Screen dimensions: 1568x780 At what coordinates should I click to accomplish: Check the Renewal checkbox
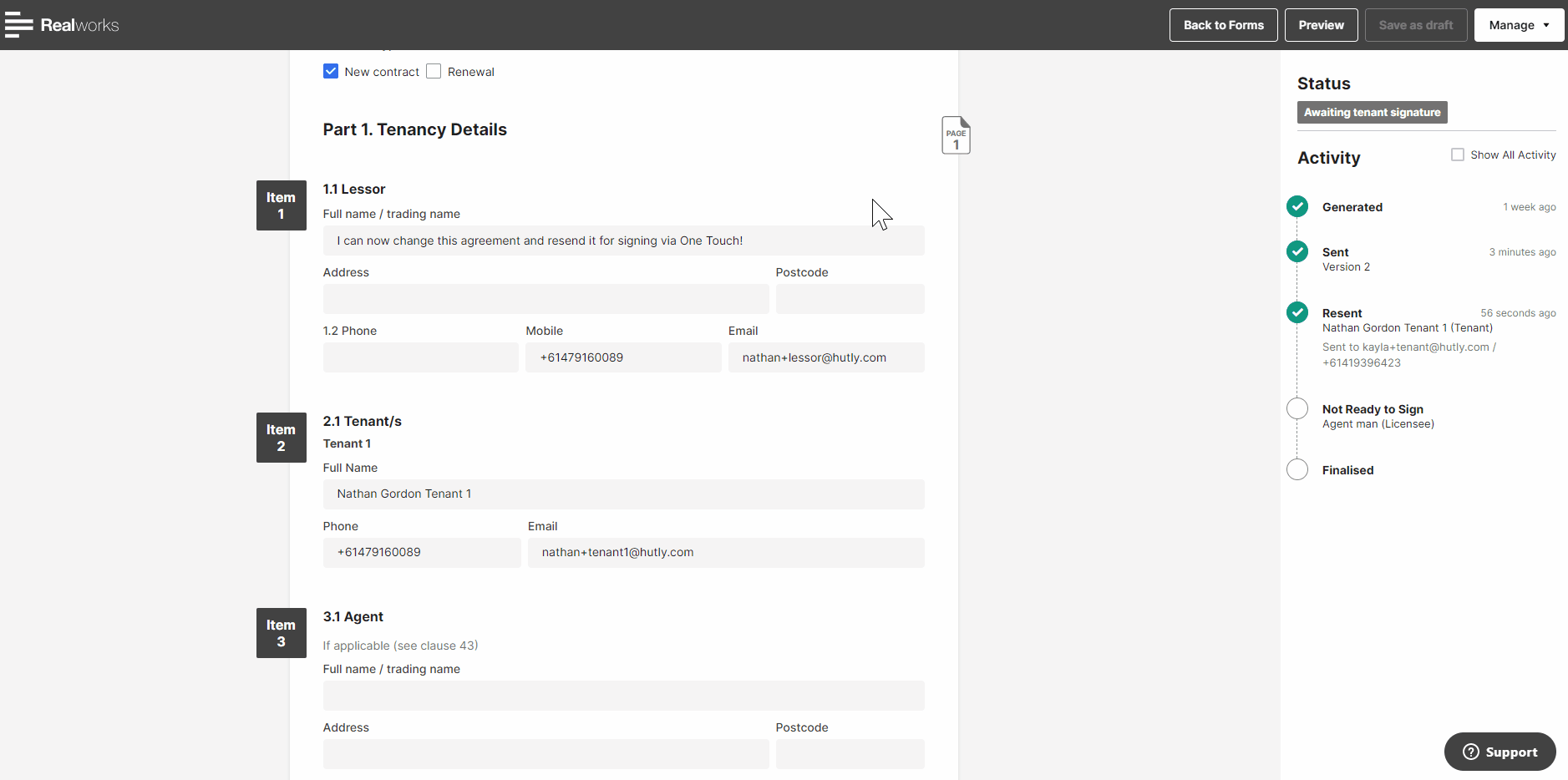(434, 71)
